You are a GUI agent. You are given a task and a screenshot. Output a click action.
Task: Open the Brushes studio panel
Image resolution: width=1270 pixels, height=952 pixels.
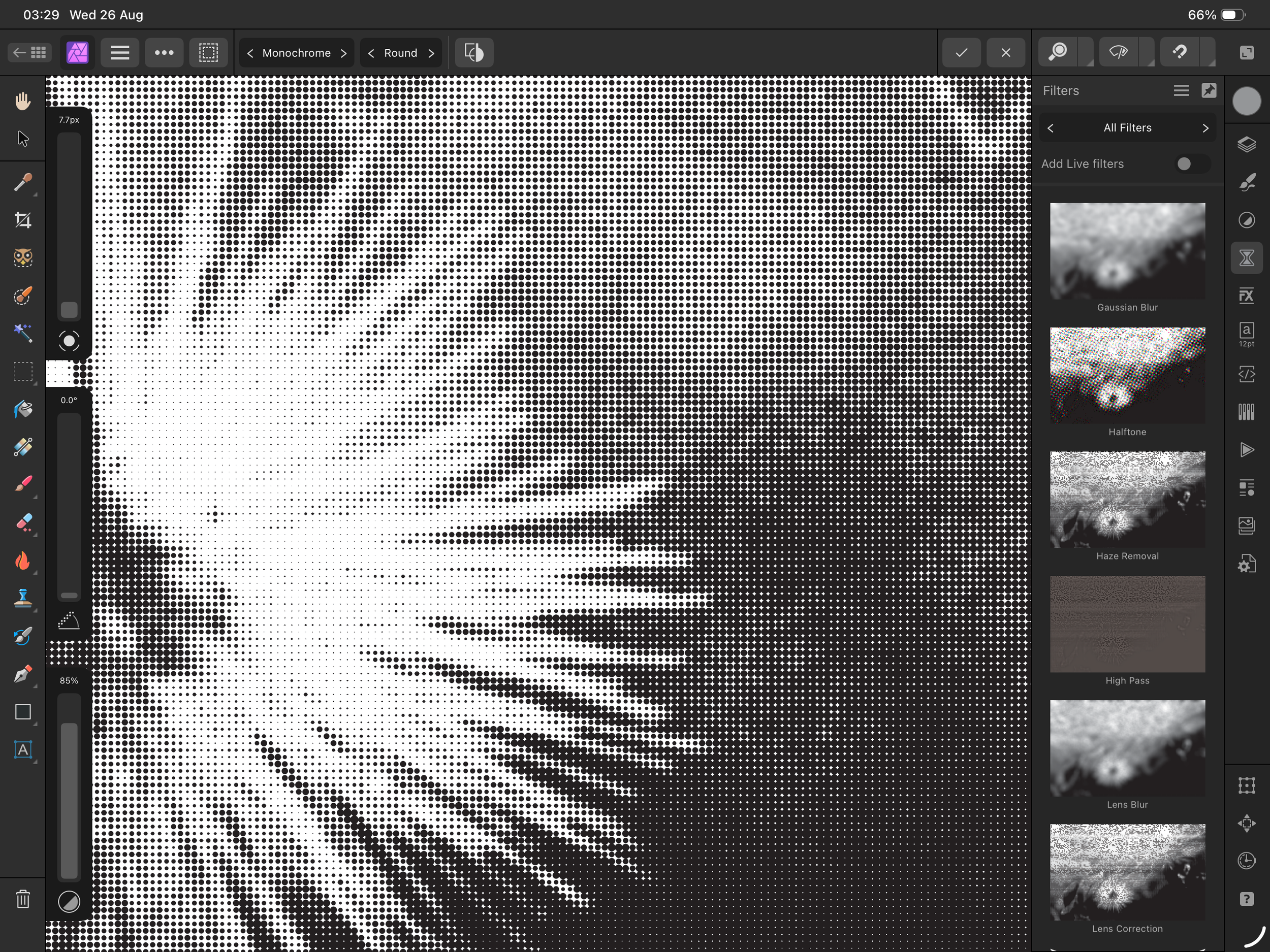click(1247, 182)
